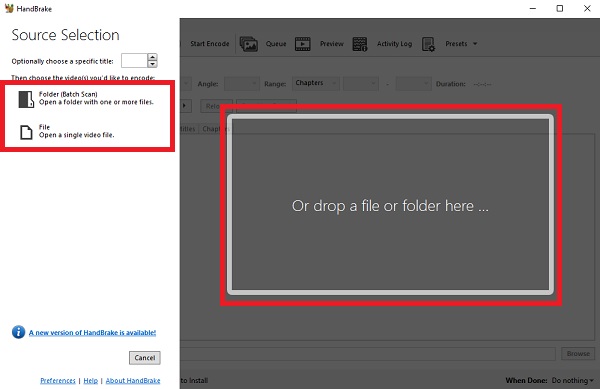Decrease the specific title stepper value
This screenshot has height=389, width=600.
[x=152, y=64]
